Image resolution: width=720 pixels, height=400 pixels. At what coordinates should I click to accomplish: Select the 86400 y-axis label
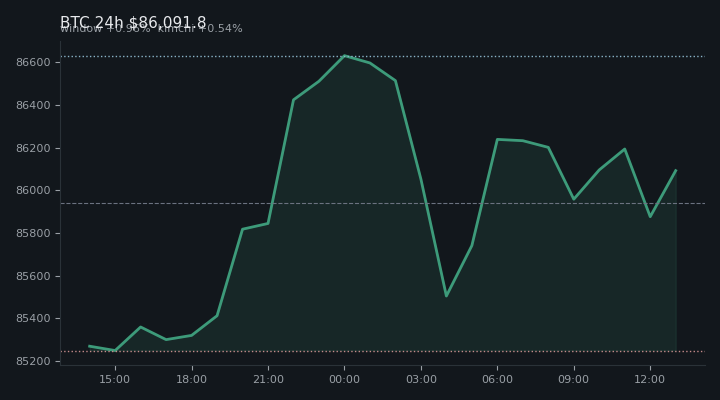pyautogui.click(x=33, y=106)
